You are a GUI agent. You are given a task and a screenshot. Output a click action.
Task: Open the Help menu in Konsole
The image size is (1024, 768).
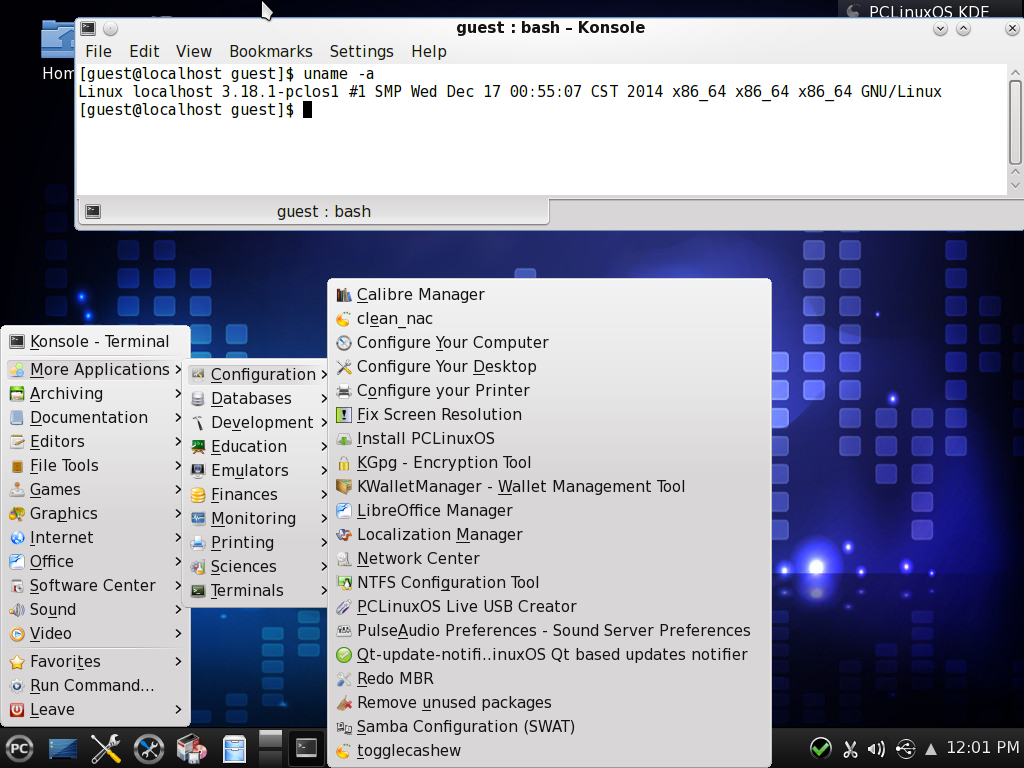pyautogui.click(x=428, y=52)
